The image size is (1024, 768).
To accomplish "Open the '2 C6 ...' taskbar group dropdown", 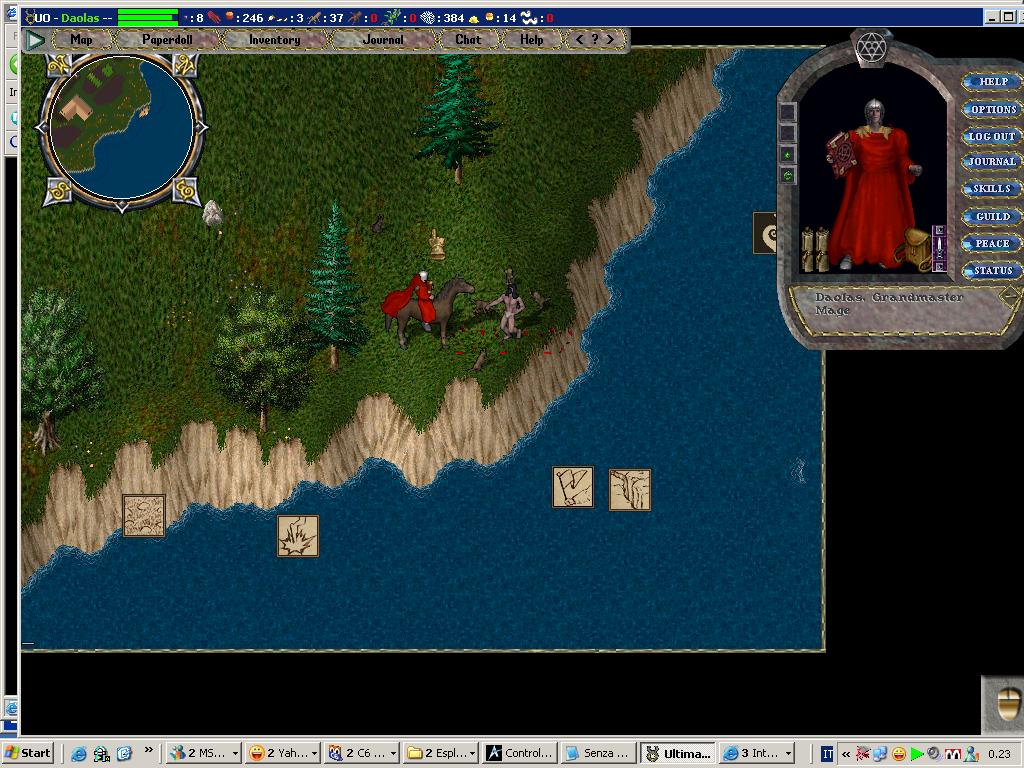I will [x=362, y=753].
